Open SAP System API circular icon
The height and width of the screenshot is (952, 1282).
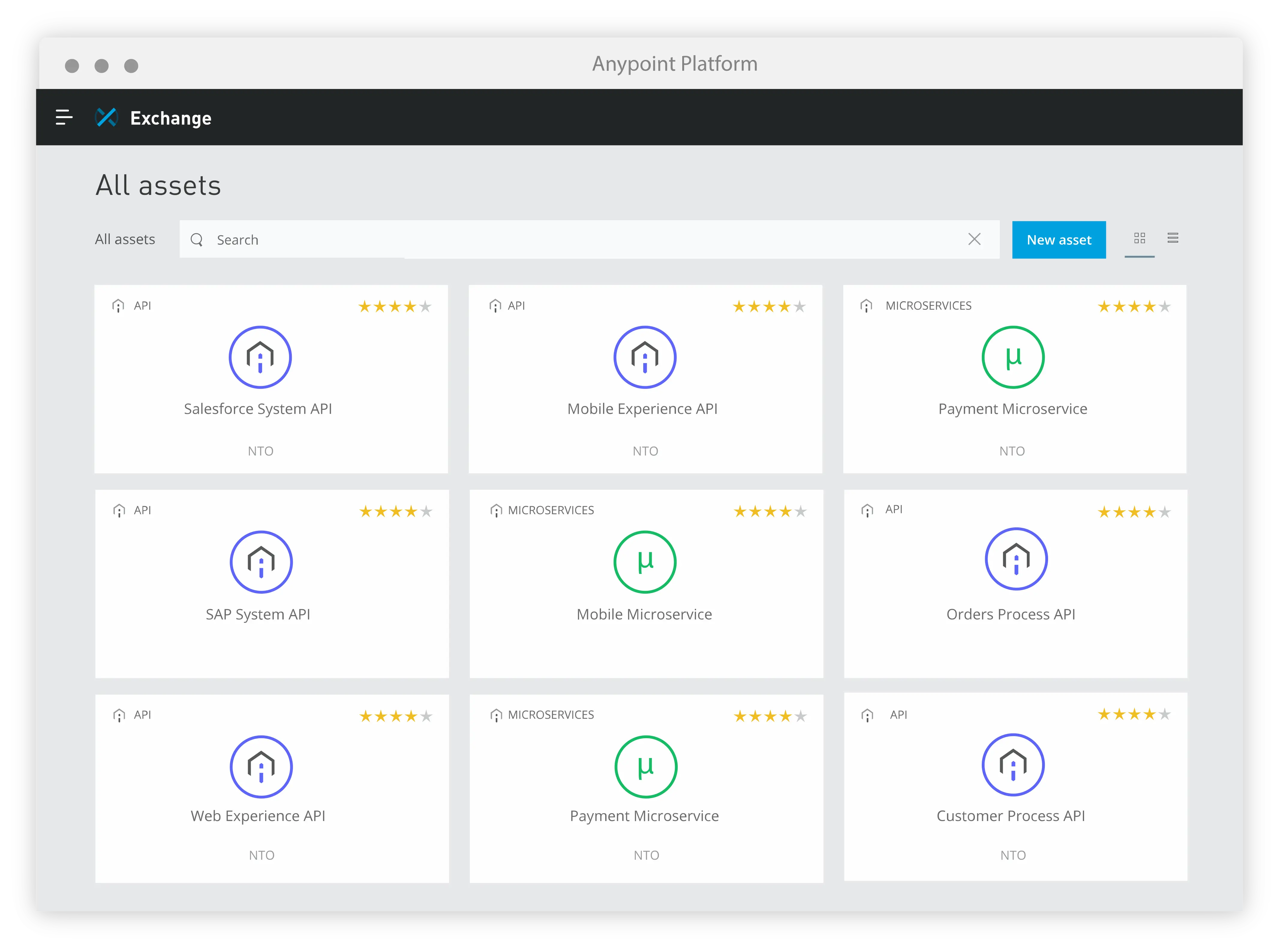click(261, 562)
